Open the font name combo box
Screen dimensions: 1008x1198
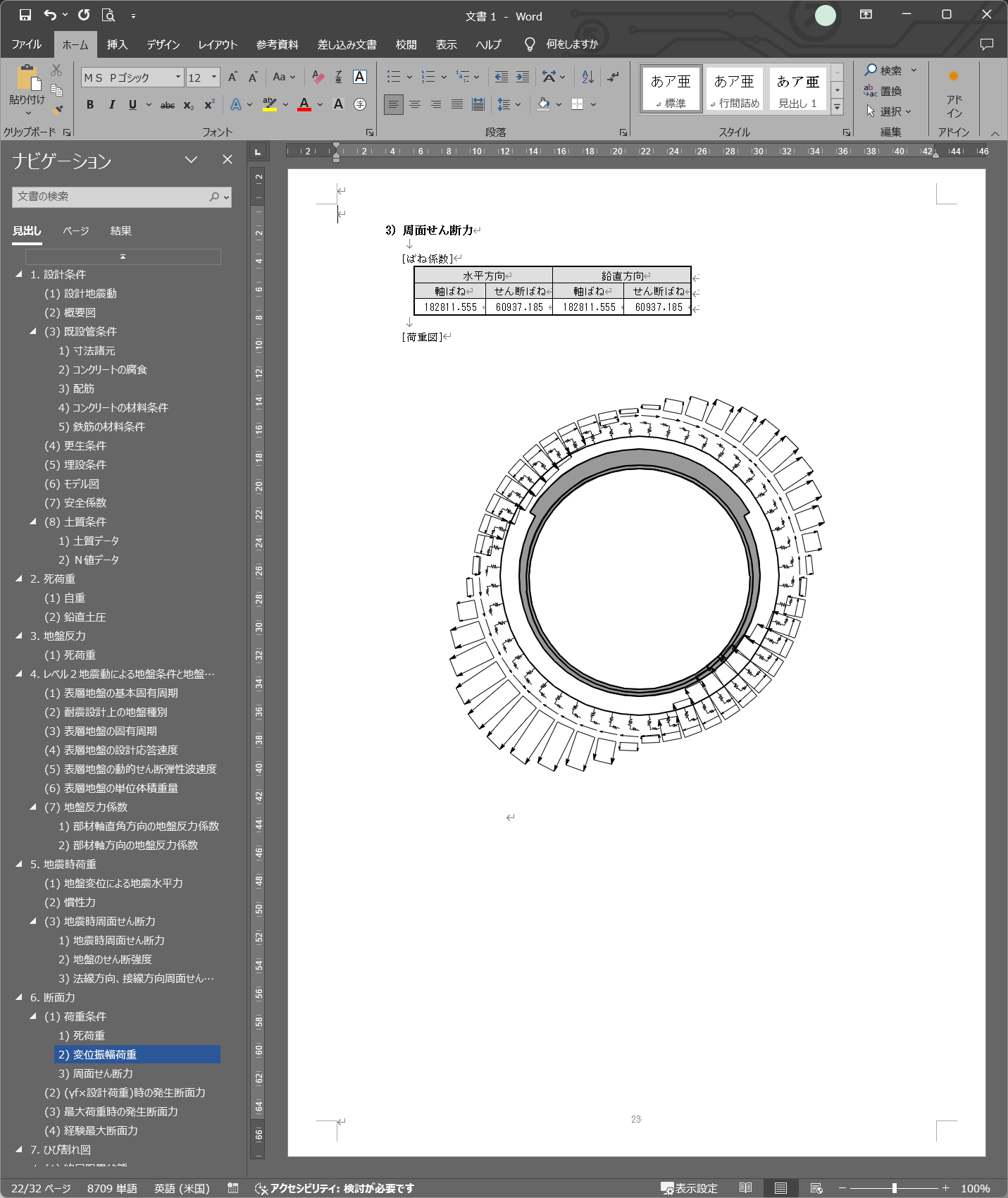point(132,77)
